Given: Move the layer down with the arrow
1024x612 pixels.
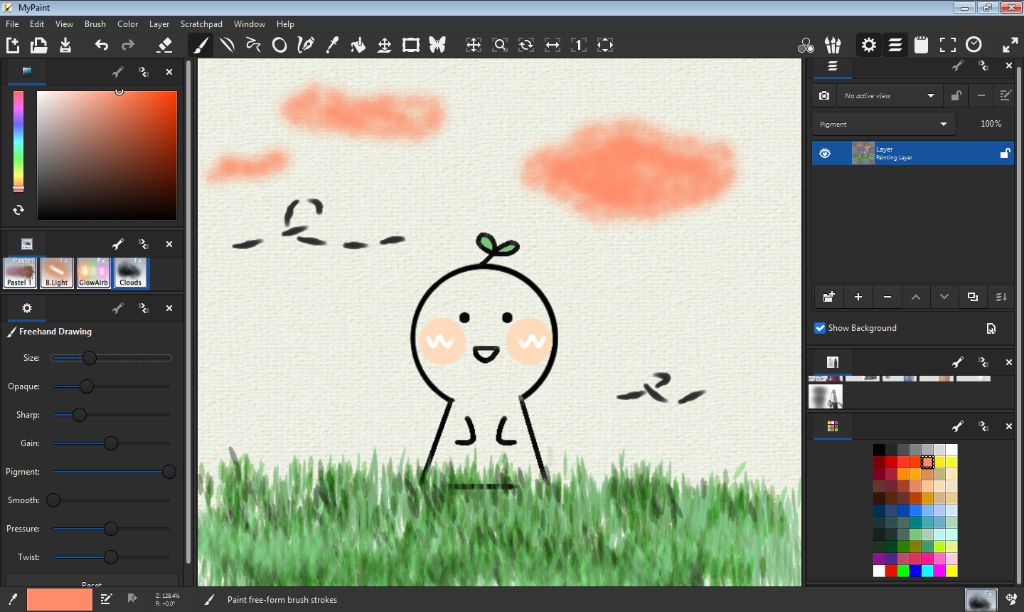Looking at the screenshot, I should pyautogui.click(x=944, y=297).
